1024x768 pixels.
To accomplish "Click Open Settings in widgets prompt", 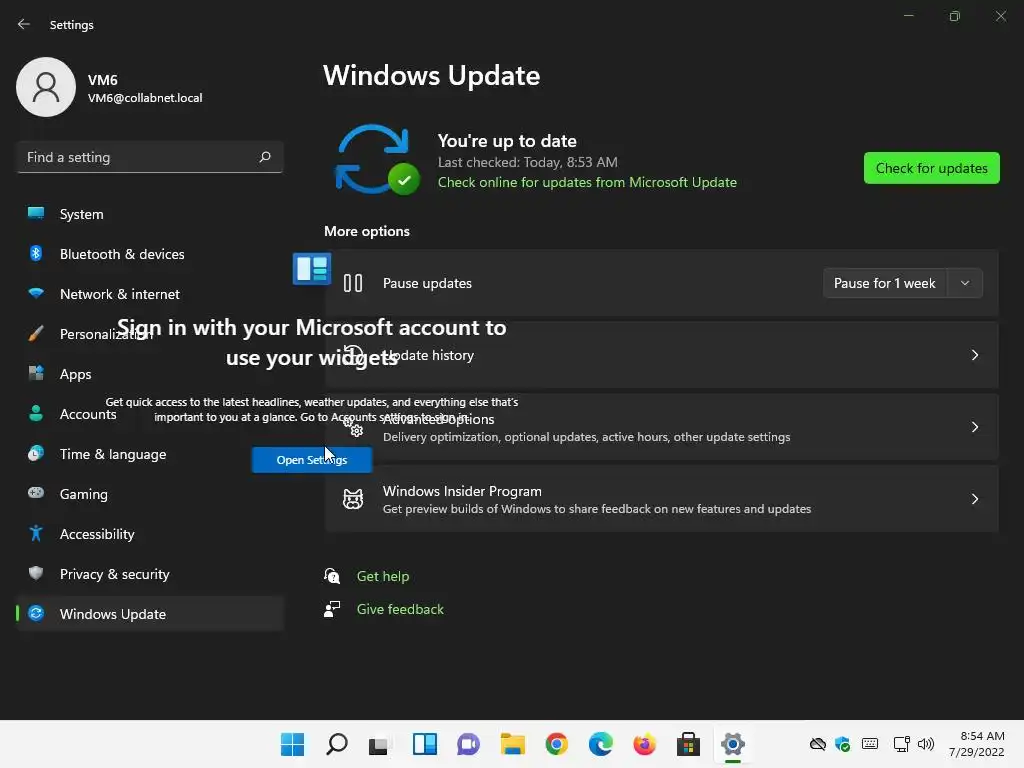I will coord(312,460).
